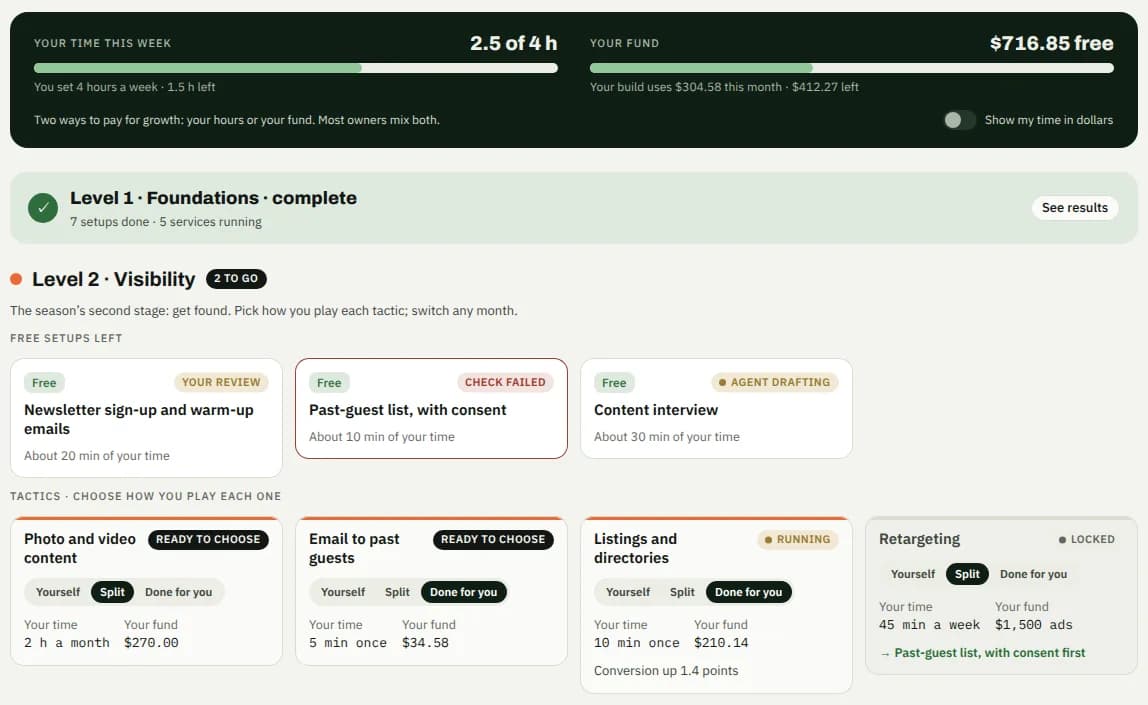Click the YOUR REVIEW status badge
The width and height of the screenshot is (1148, 705).
pyautogui.click(x=221, y=382)
